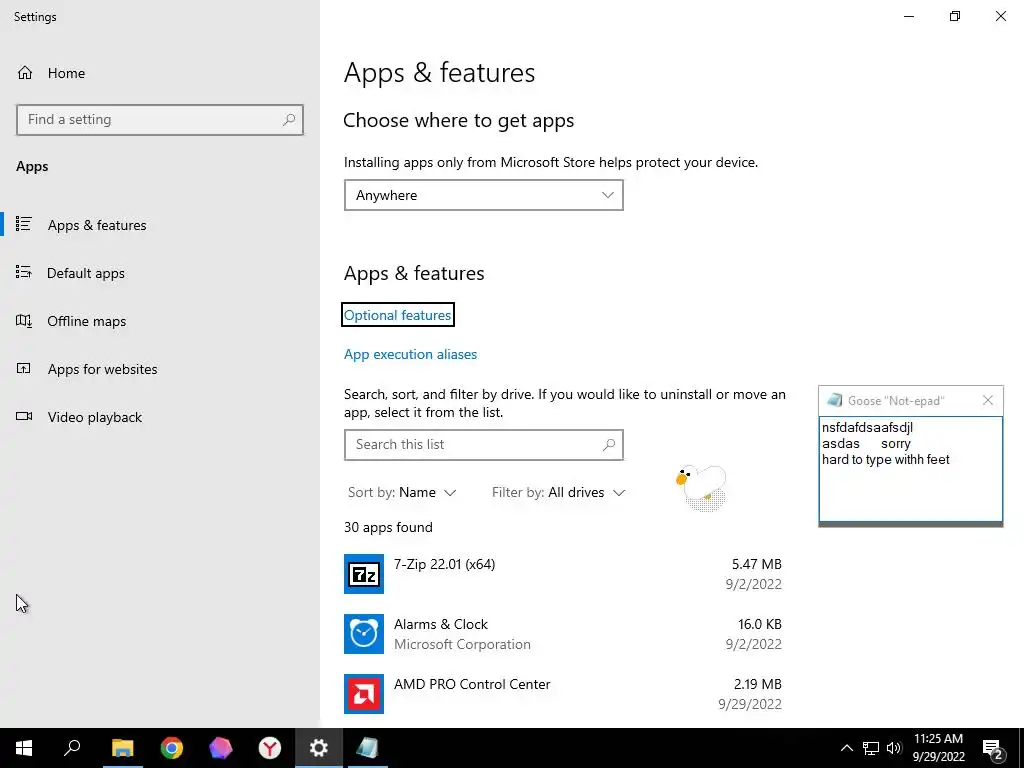Open the Optional features link

(x=397, y=315)
